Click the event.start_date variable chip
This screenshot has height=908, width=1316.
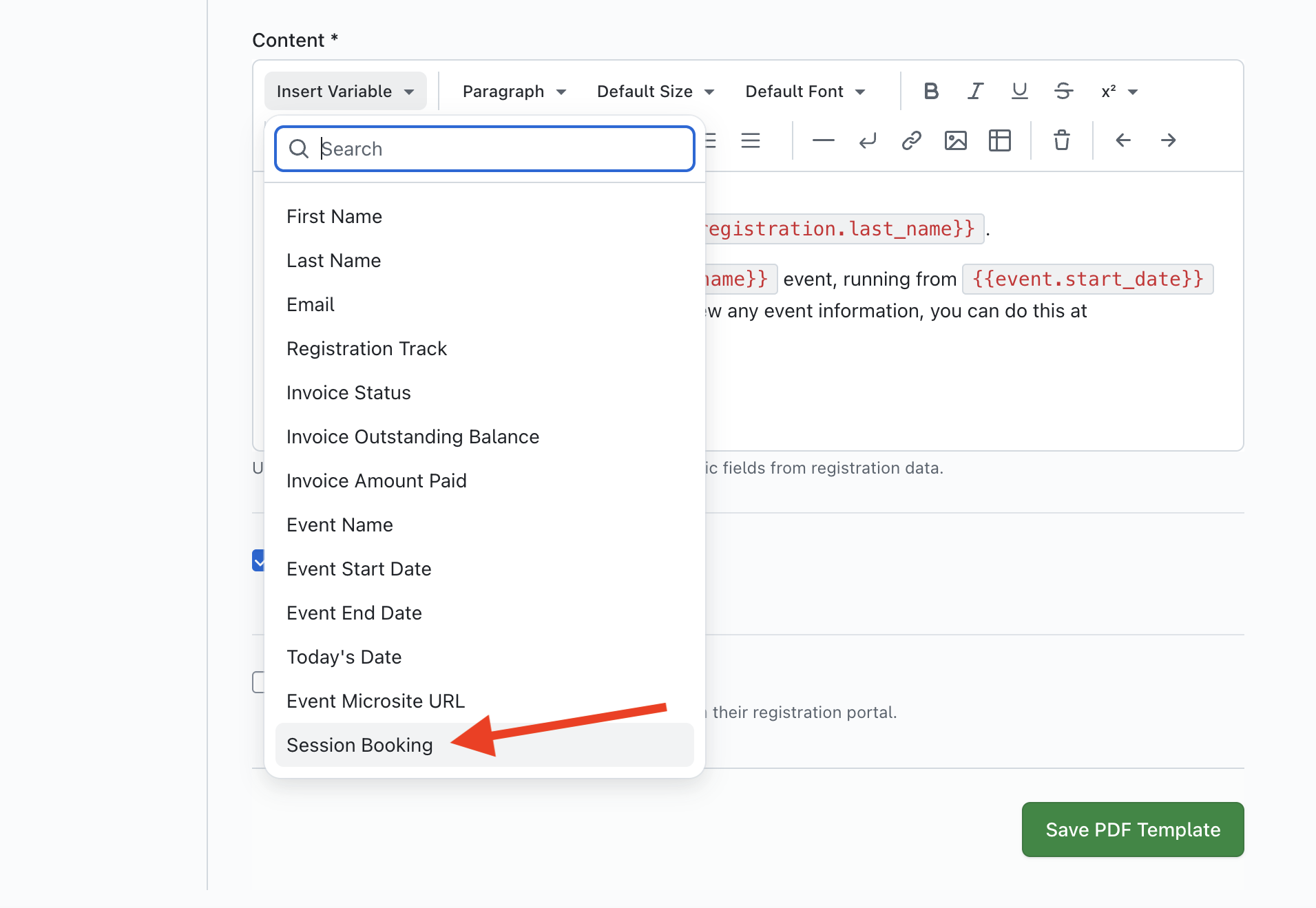tap(1087, 279)
